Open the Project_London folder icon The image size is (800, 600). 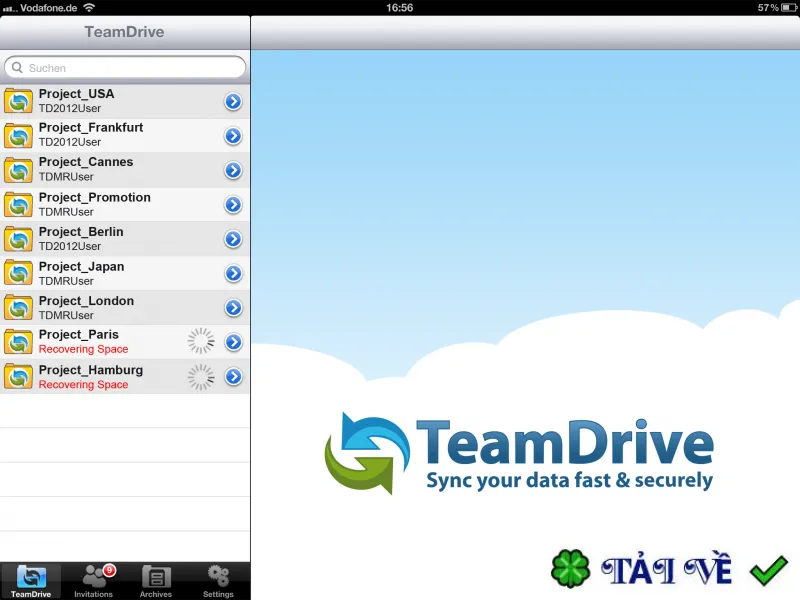click(x=18, y=308)
